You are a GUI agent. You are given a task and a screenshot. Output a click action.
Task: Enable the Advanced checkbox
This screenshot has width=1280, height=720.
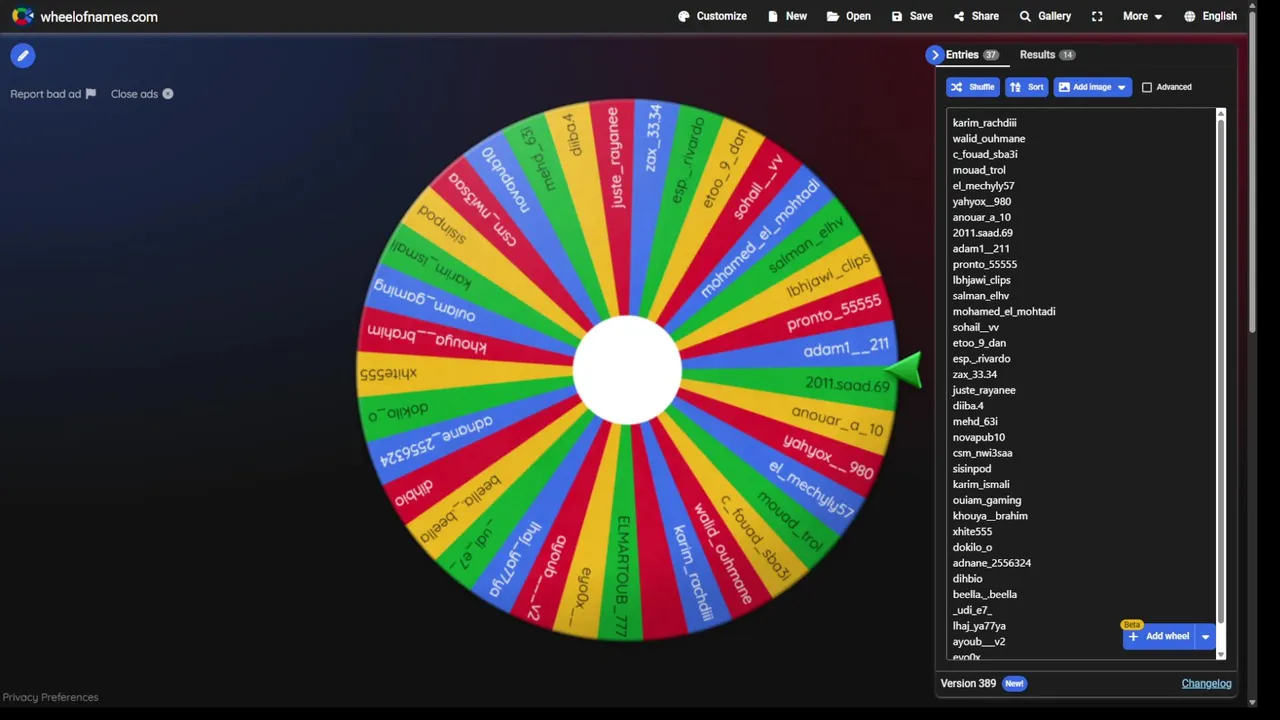pyautogui.click(x=1147, y=87)
